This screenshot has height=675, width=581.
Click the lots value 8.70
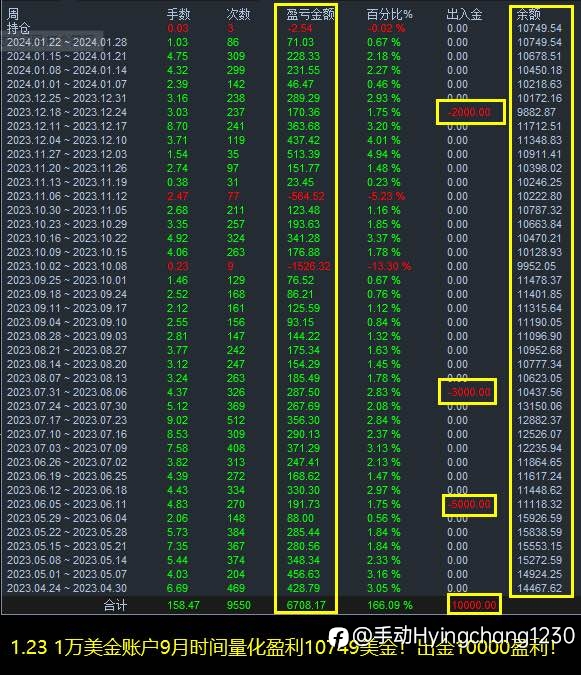[177, 126]
